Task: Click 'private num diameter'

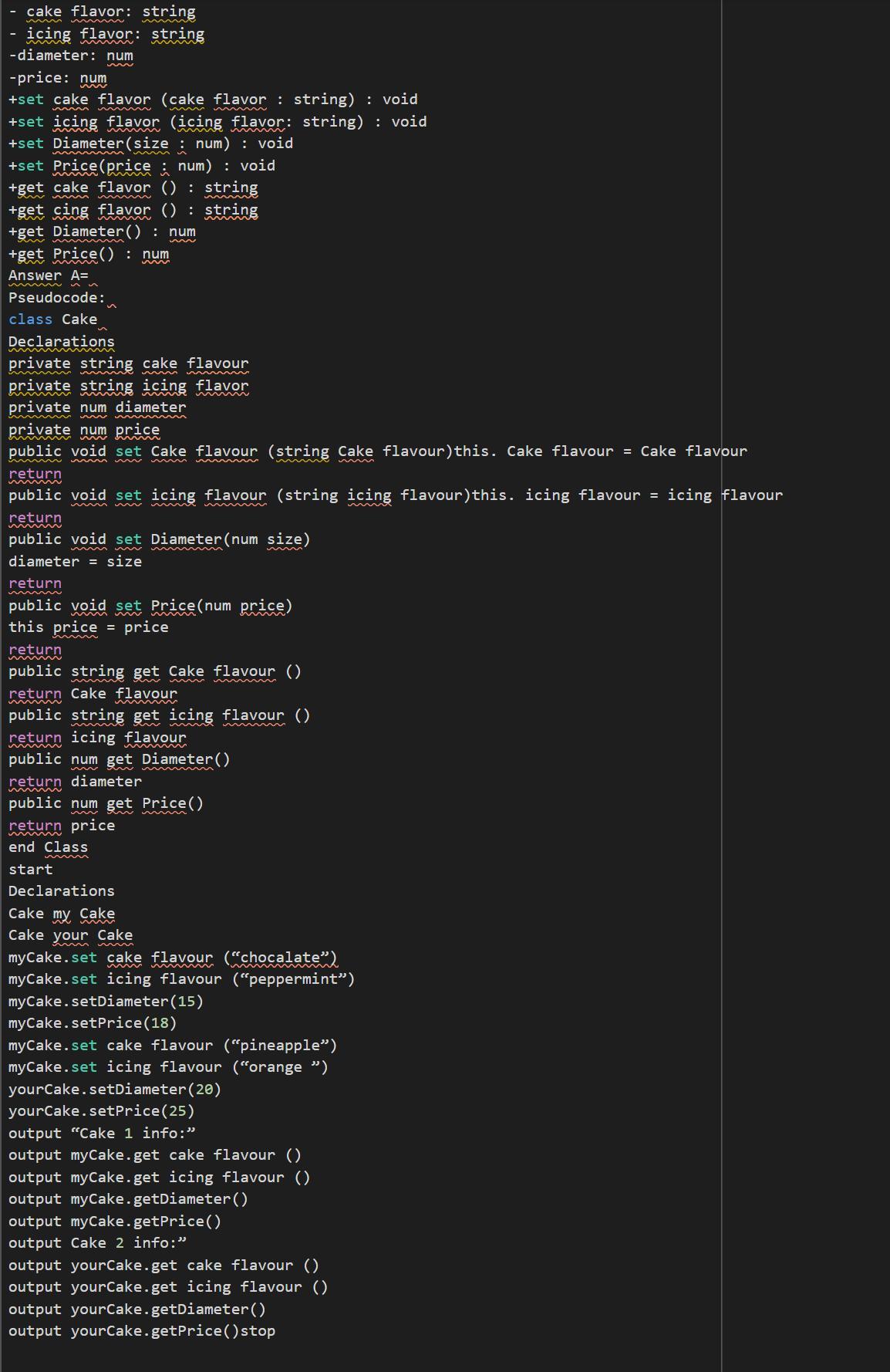Action: [x=97, y=407]
